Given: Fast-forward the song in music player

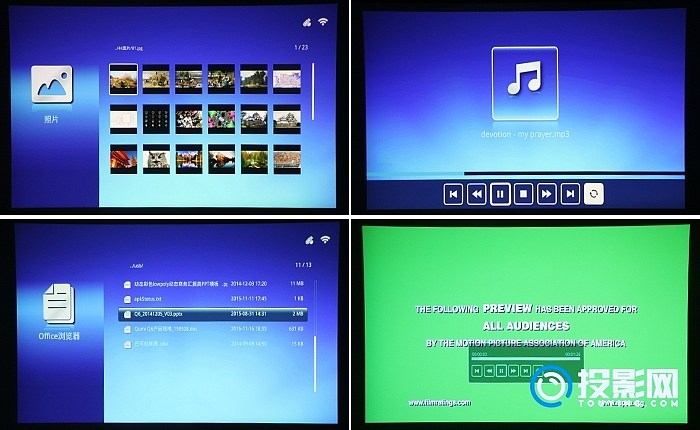Looking at the screenshot, I should 546,194.
